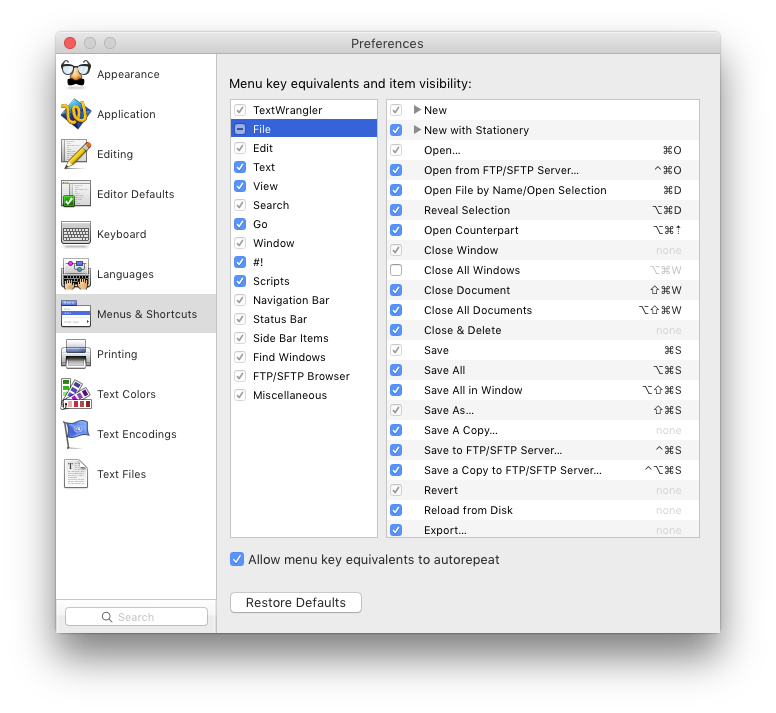Select the Printing printer icon
The height and width of the screenshot is (713, 776).
click(x=76, y=354)
